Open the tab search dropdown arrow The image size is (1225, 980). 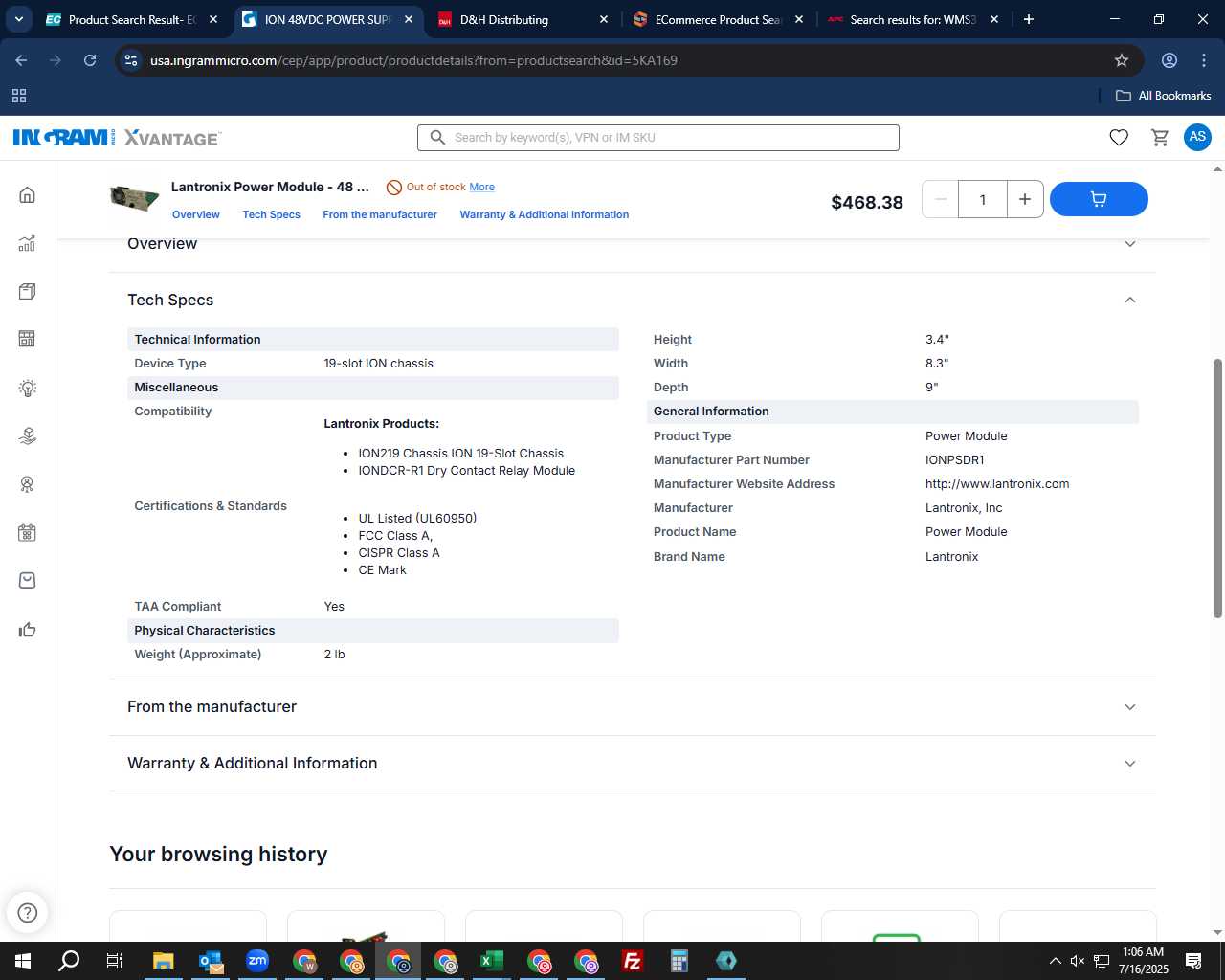coord(19,19)
